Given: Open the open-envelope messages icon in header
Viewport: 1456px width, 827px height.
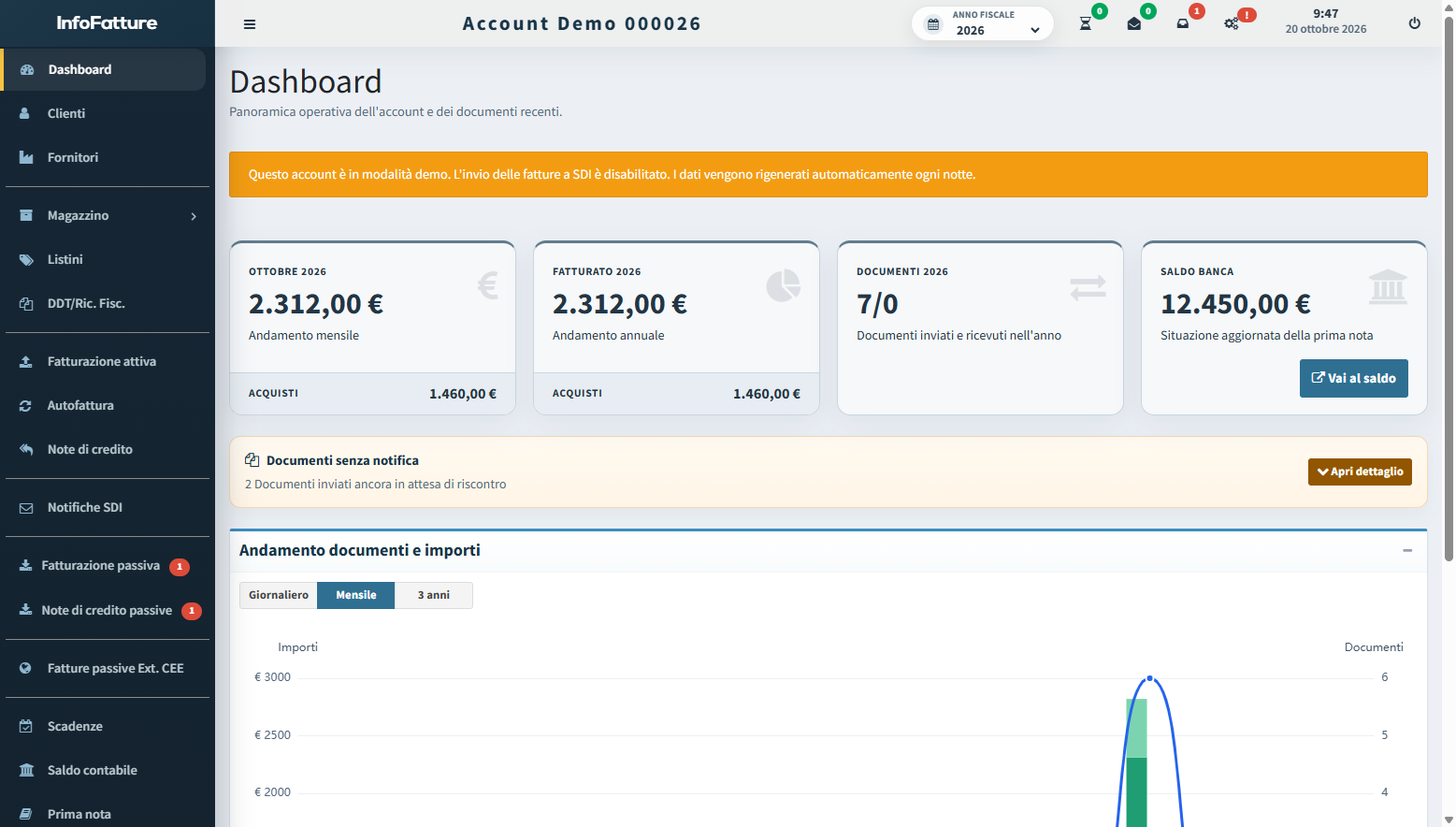Looking at the screenshot, I should pyautogui.click(x=1134, y=23).
